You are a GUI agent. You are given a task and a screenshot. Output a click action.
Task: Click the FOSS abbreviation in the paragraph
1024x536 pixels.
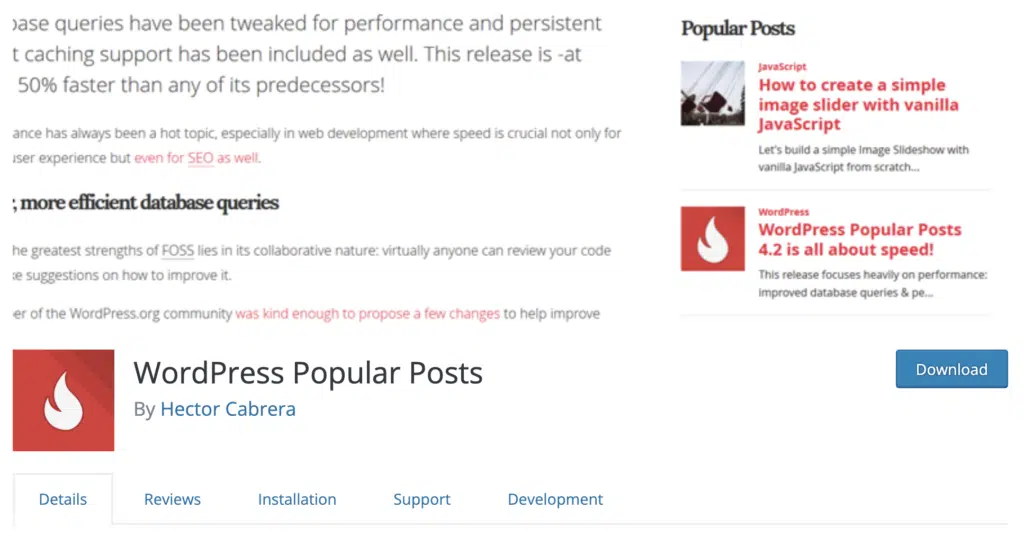click(178, 251)
